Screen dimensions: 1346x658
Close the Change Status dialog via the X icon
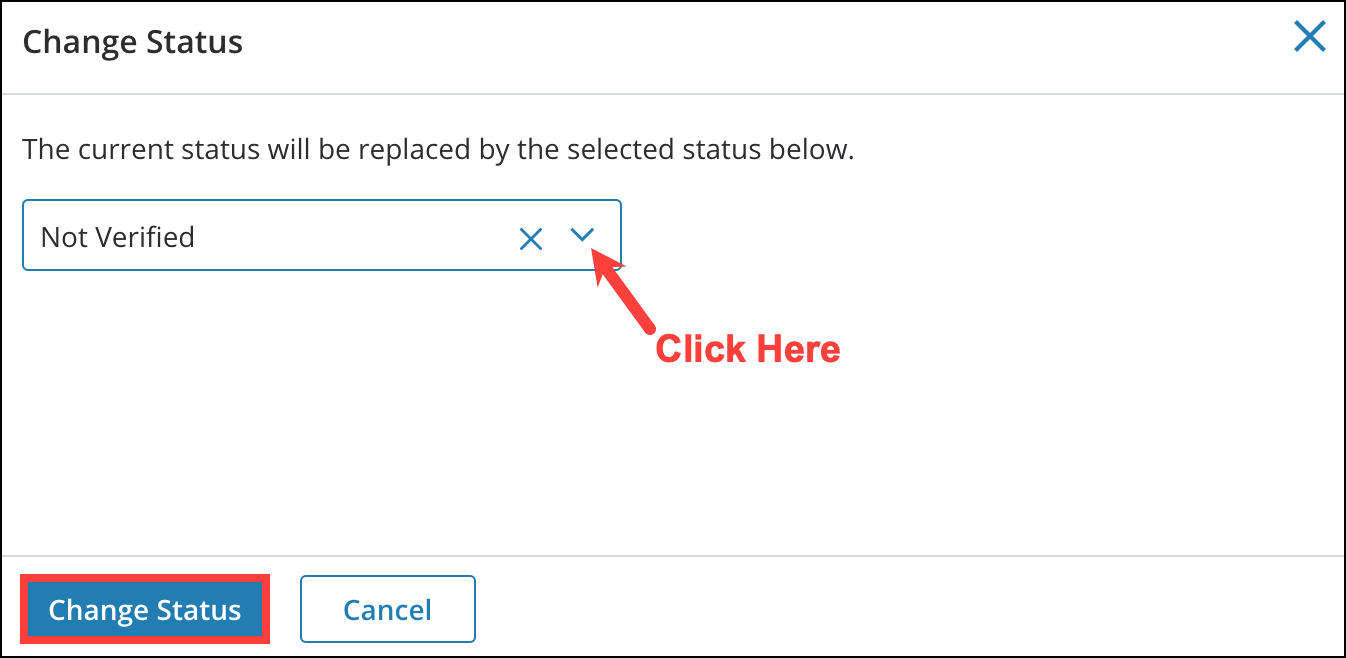1309,36
